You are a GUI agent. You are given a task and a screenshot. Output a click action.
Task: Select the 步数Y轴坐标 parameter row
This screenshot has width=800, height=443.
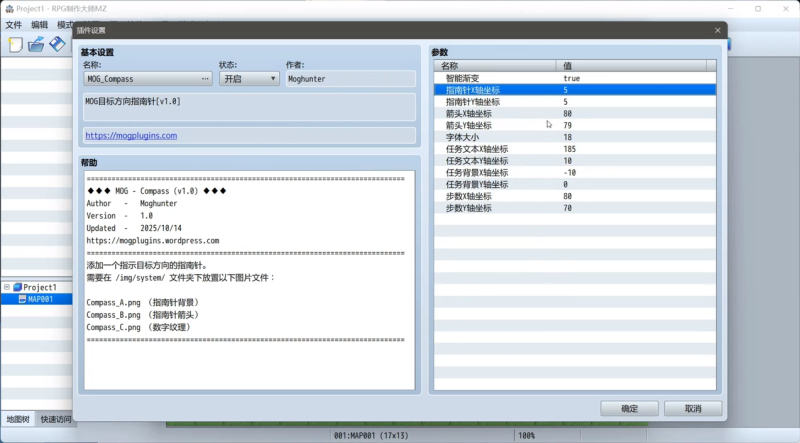(x=575, y=208)
